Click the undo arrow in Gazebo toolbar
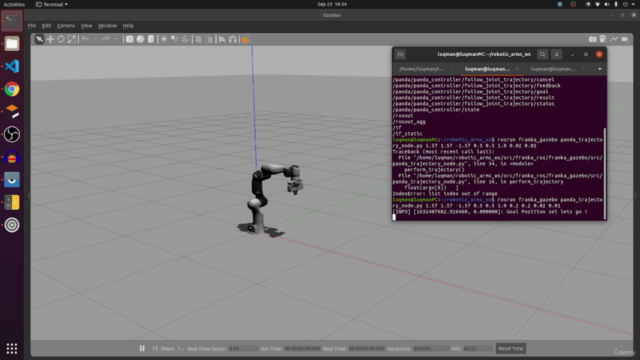Screen dimensions: 640x360 [85, 39]
